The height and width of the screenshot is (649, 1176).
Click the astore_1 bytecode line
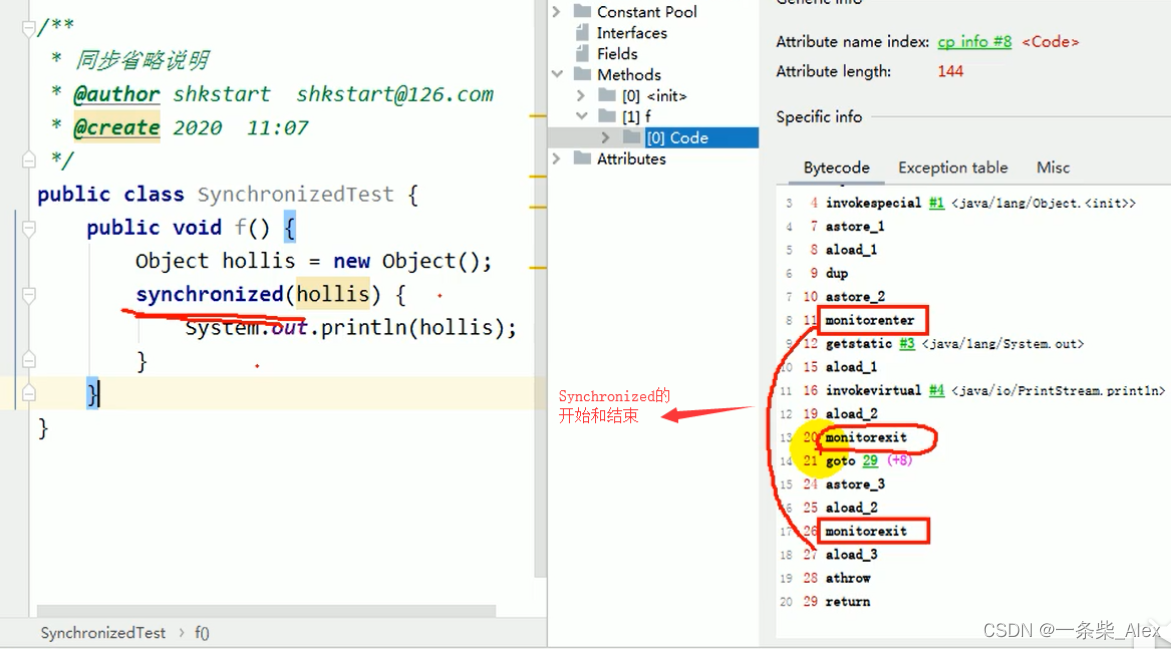(x=855, y=227)
